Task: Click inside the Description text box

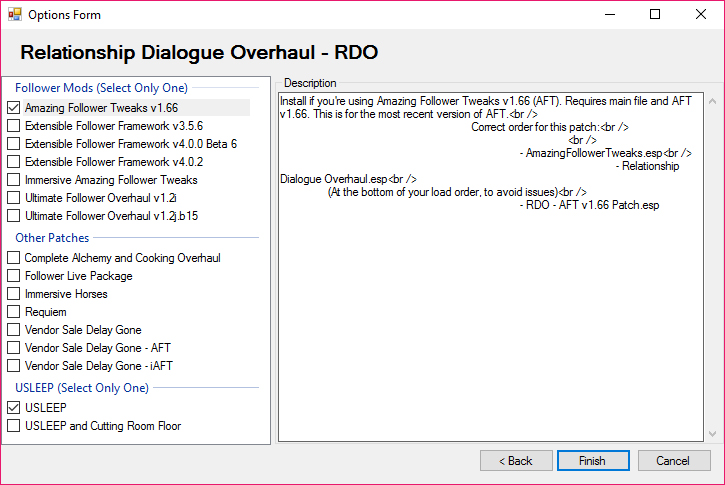Action: pos(491,266)
